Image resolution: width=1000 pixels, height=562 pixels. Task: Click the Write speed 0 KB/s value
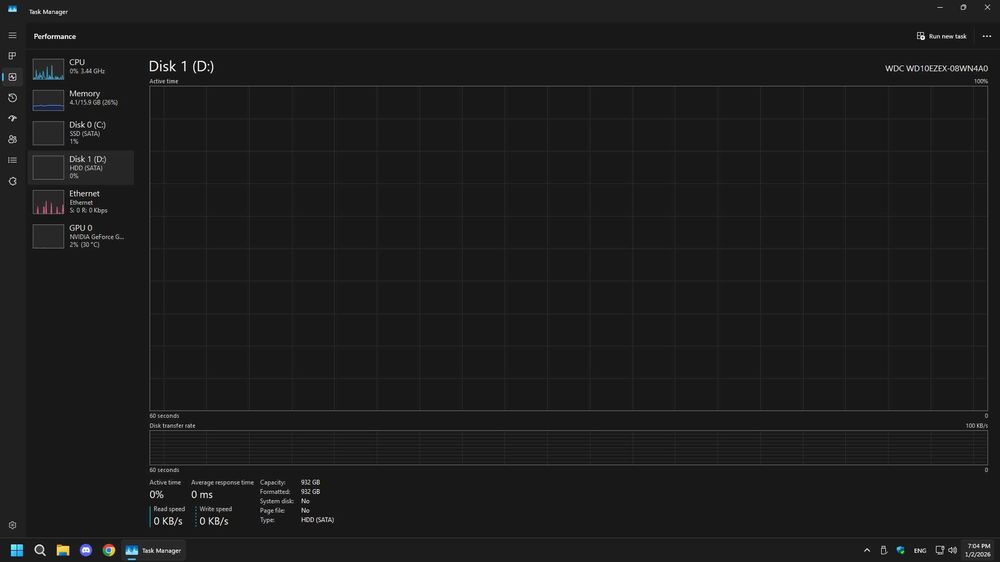[x=214, y=521]
